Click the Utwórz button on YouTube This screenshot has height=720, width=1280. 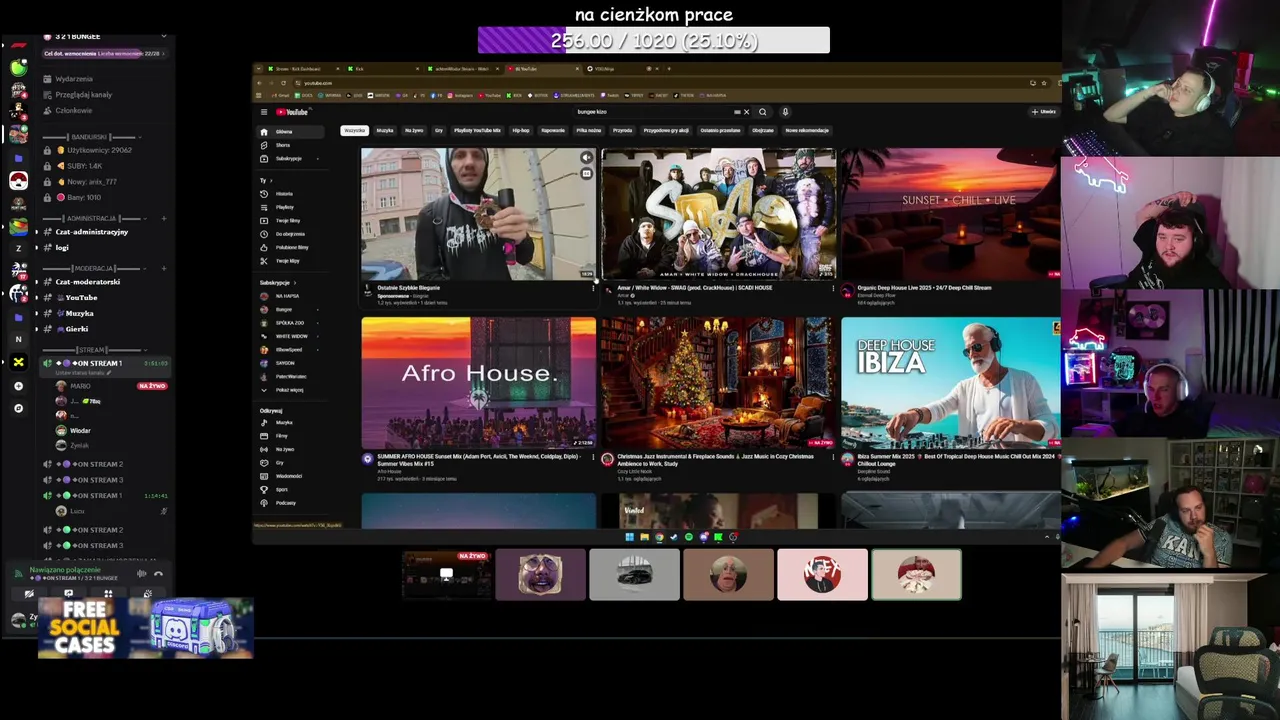[x=1043, y=112]
